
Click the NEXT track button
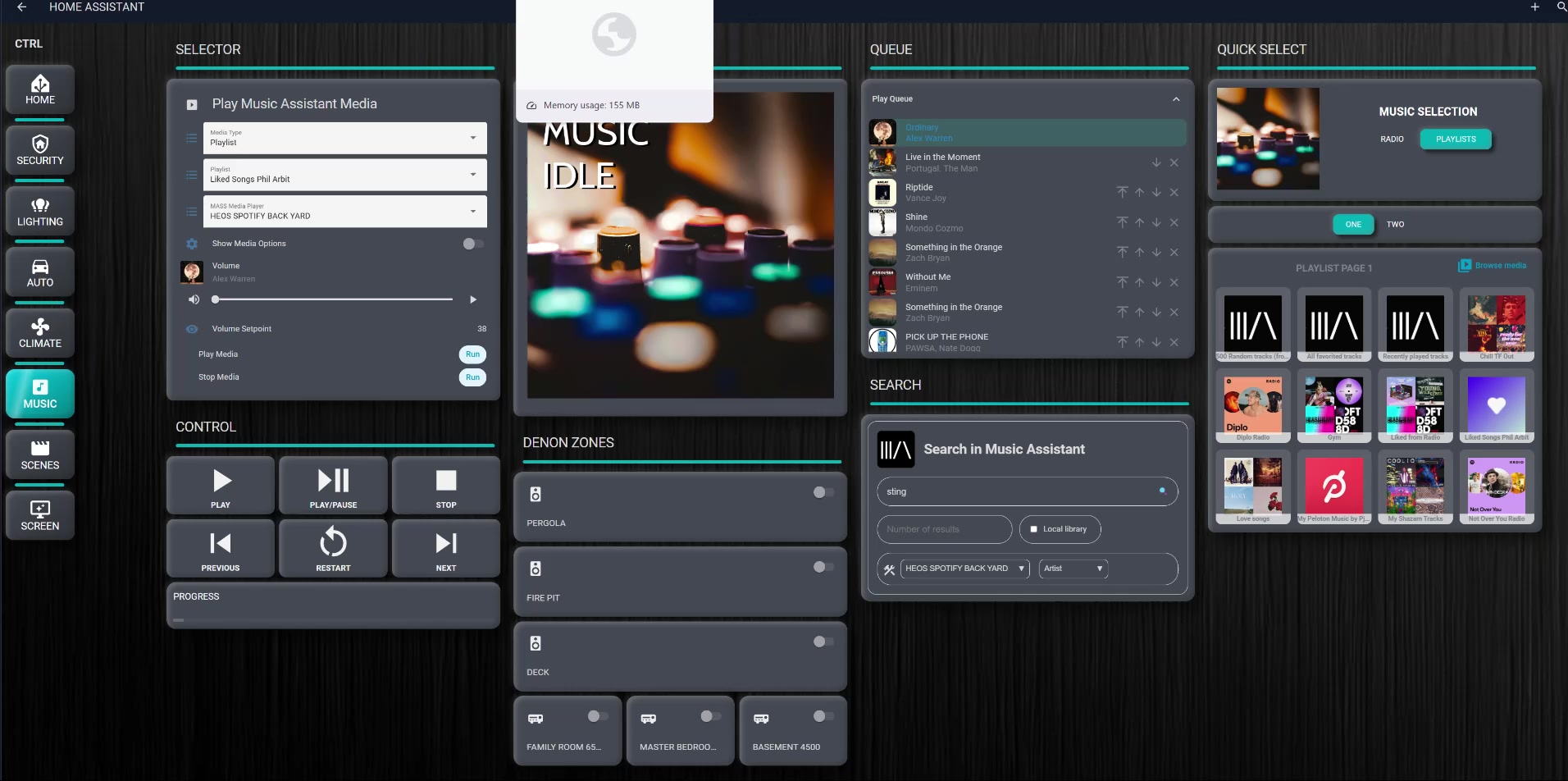coord(446,549)
